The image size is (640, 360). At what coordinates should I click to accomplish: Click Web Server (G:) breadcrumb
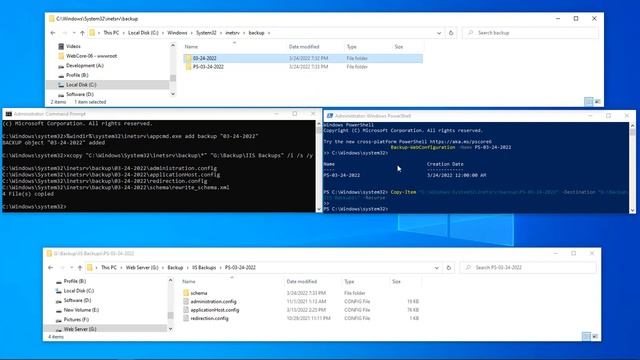142,268
